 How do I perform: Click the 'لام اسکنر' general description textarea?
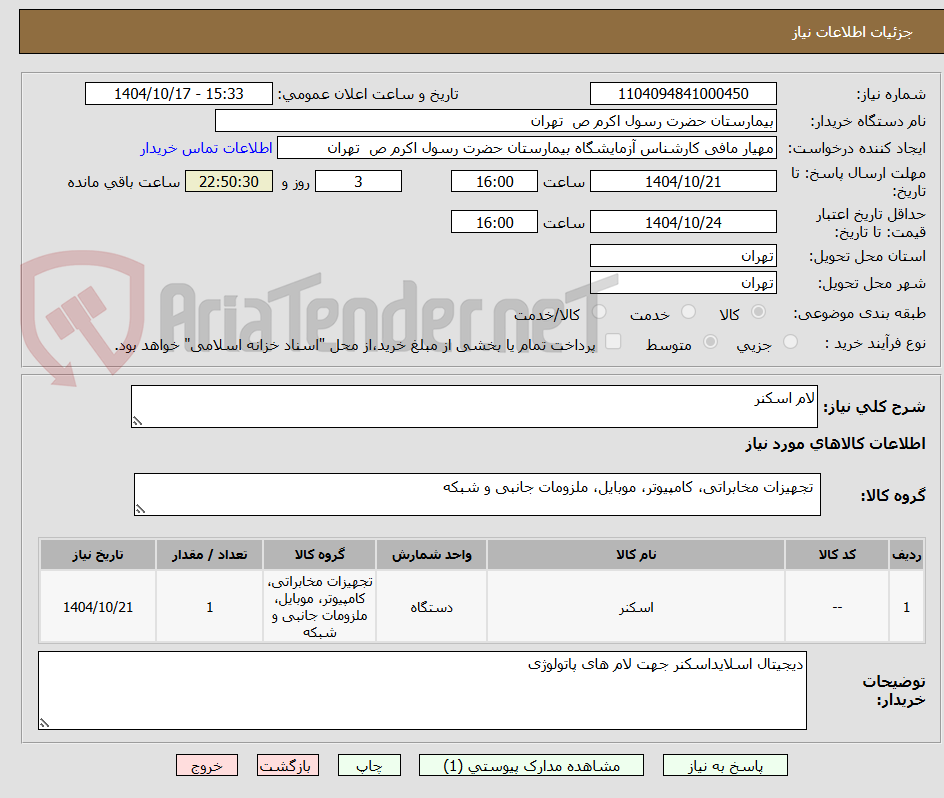[x=474, y=407]
